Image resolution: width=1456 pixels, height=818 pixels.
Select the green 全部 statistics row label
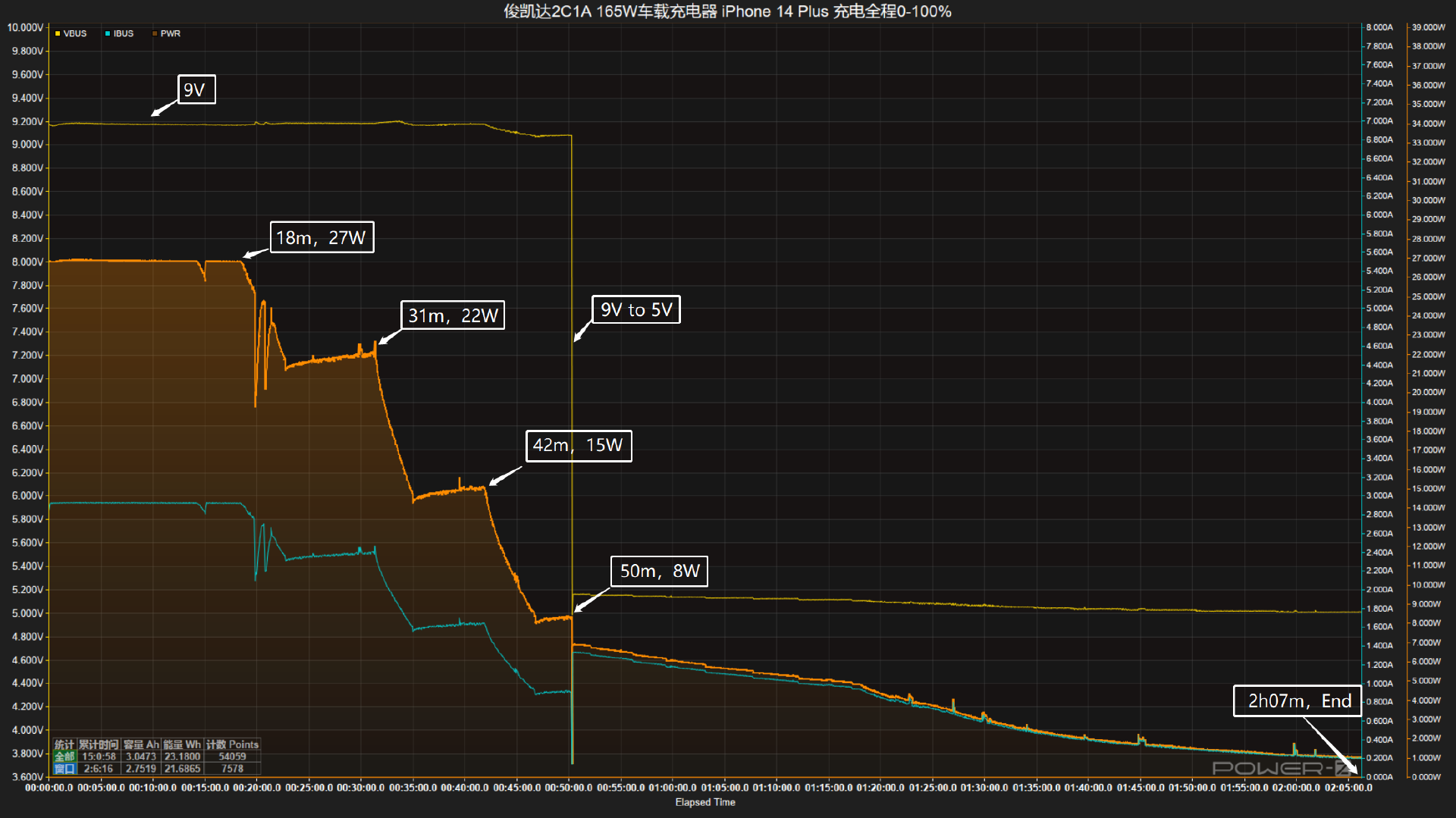(64, 757)
